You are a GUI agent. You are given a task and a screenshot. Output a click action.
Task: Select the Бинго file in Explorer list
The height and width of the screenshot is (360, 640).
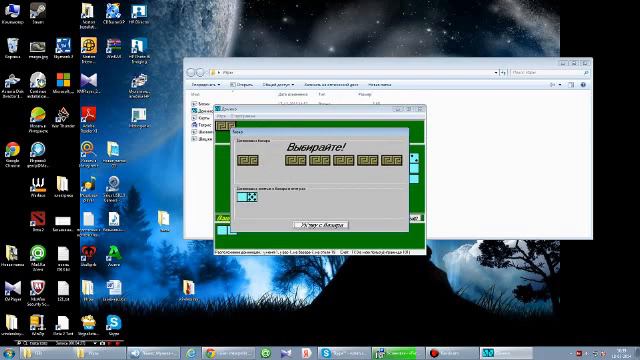201,104
